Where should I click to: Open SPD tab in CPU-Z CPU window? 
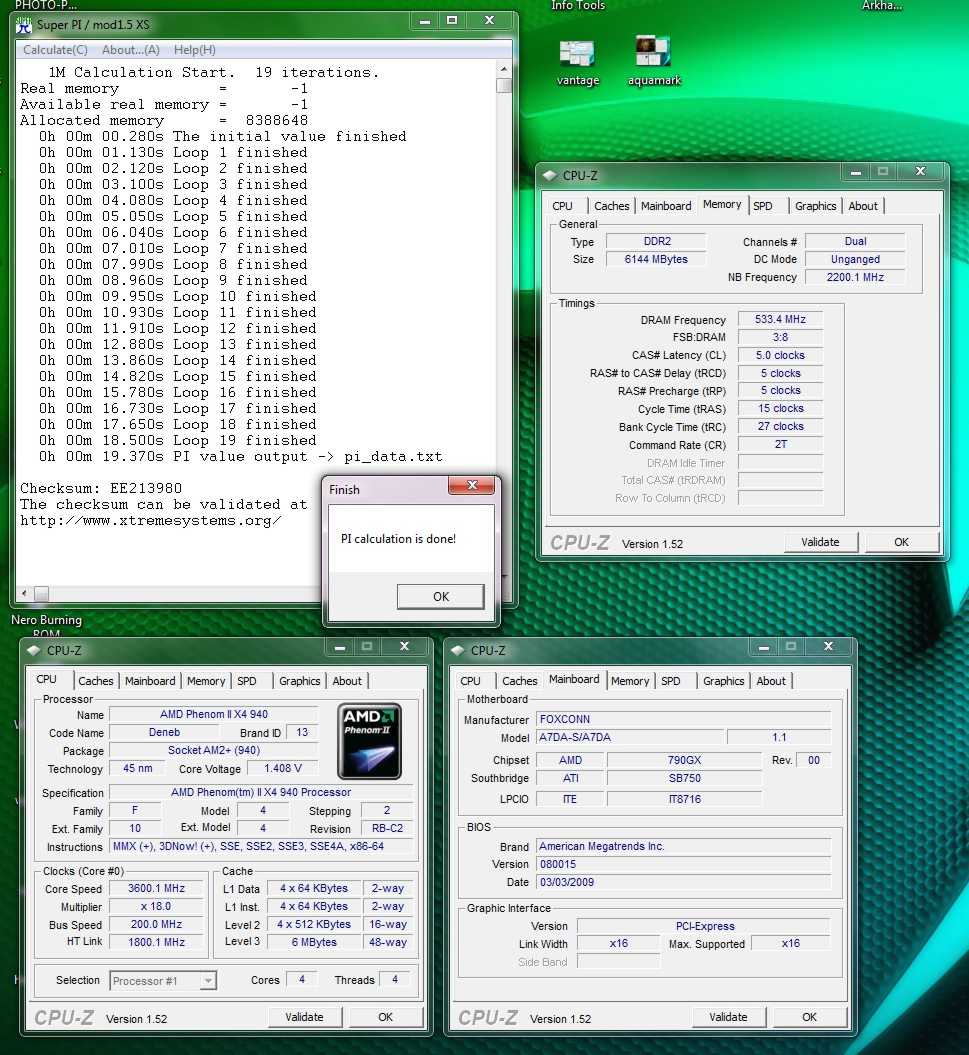[x=247, y=681]
